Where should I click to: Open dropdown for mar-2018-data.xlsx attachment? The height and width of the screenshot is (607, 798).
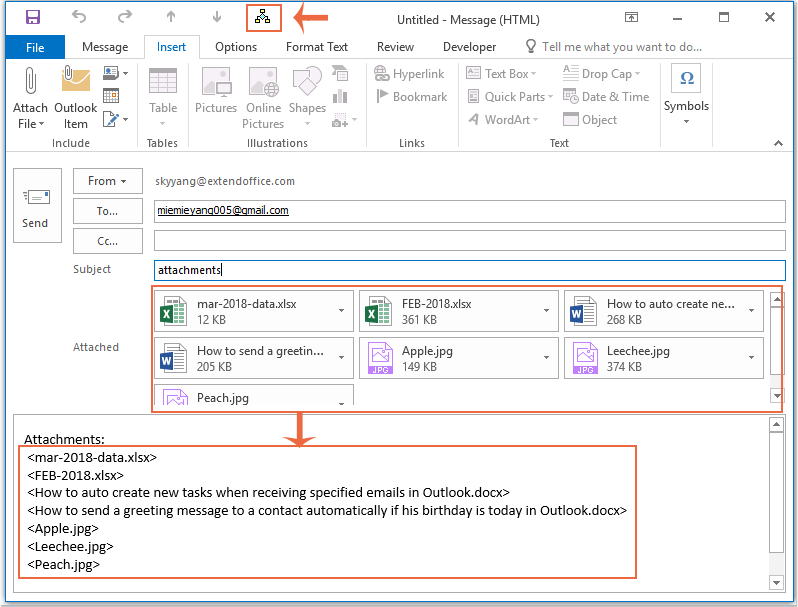tap(341, 311)
